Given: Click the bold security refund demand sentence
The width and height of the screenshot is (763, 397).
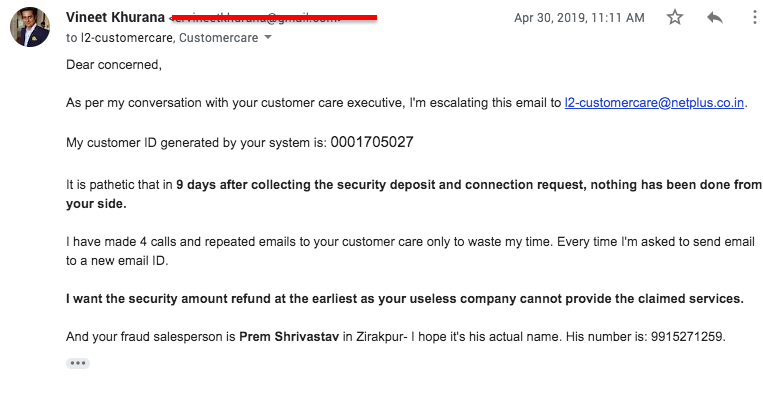Looking at the screenshot, I should tap(405, 298).
